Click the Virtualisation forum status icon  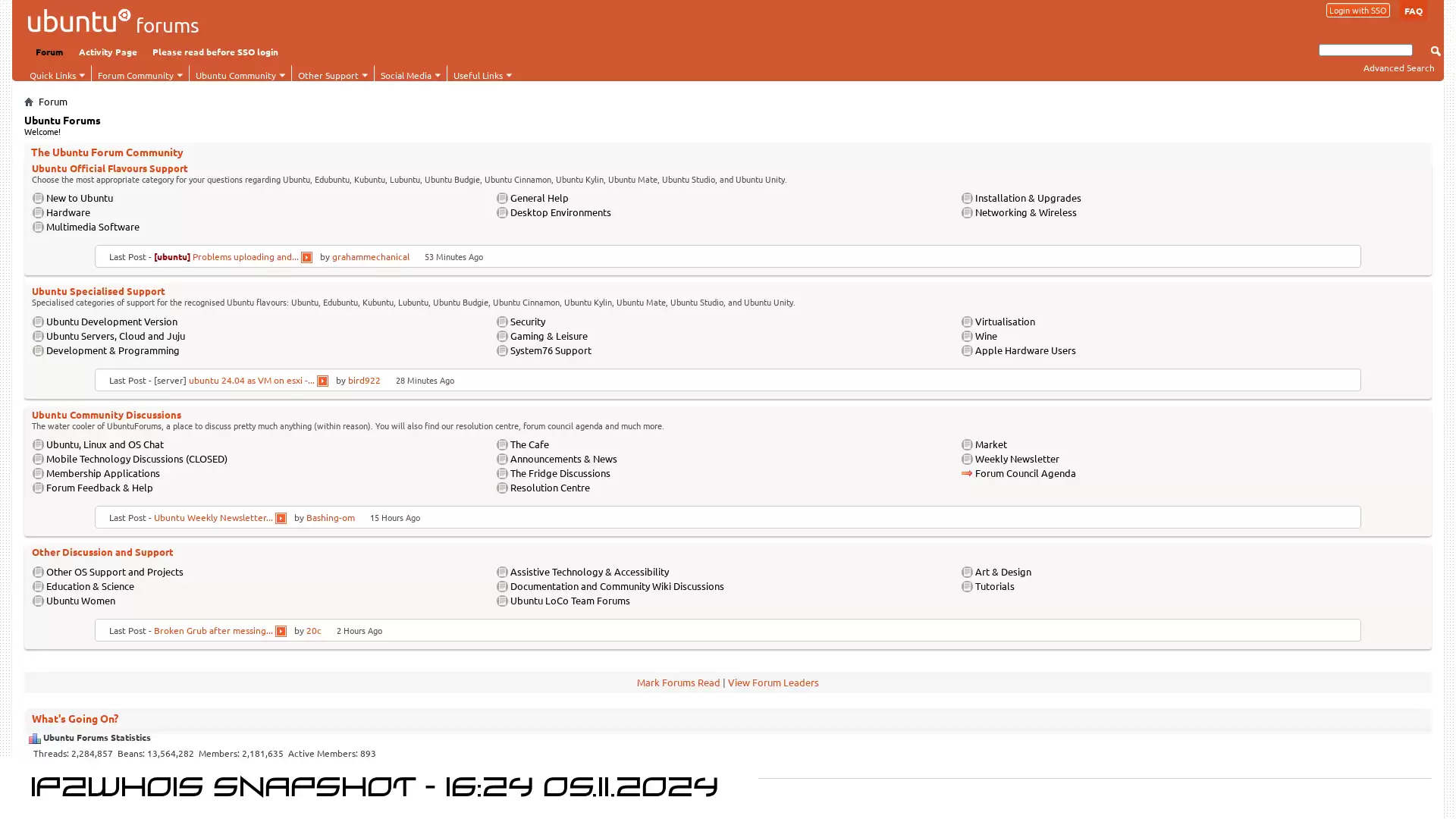967,322
